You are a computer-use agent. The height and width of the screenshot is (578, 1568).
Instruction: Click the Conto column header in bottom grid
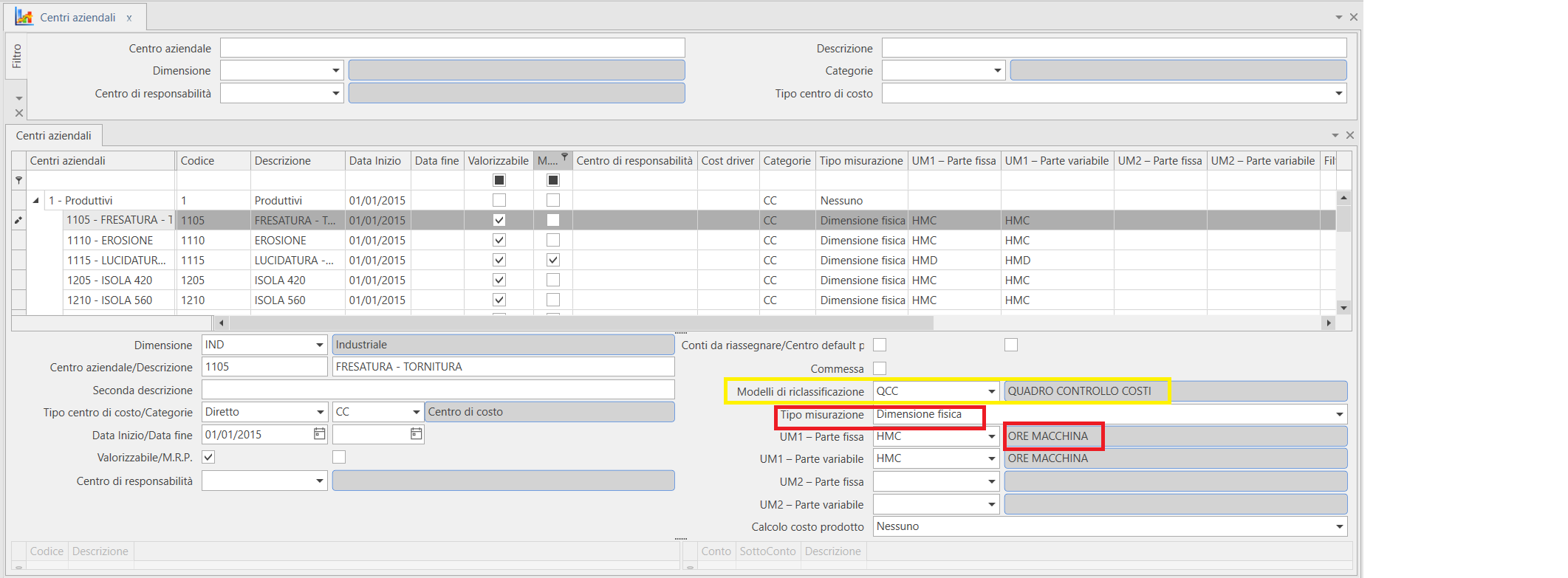click(716, 551)
